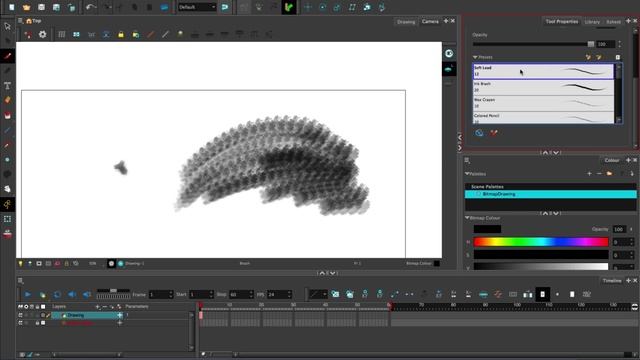This screenshot has width=640, height=360.
Task: Select the Hand (grabber) tool
Action: tap(7, 189)
